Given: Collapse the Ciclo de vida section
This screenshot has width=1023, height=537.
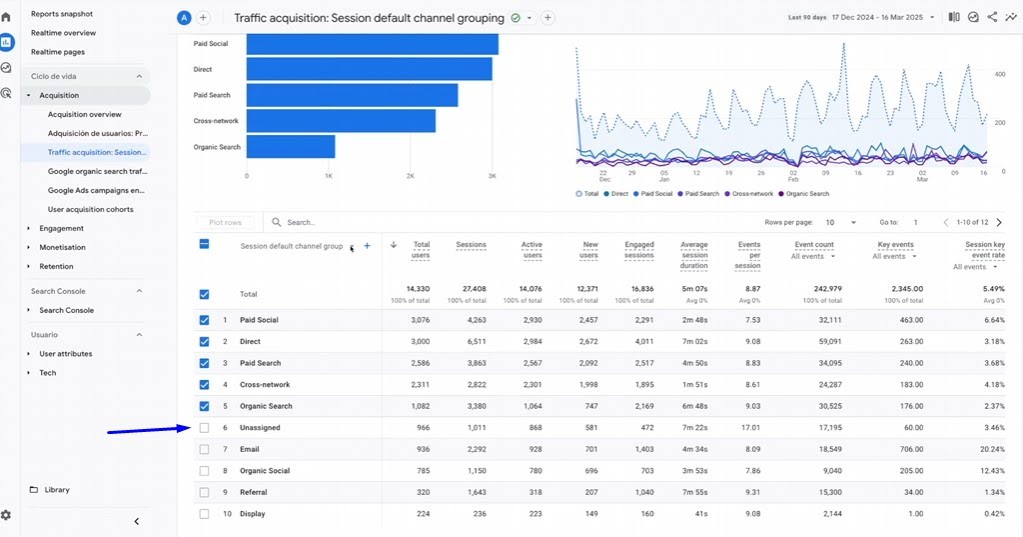Looking at the screenshot, I should pos(139,76).
